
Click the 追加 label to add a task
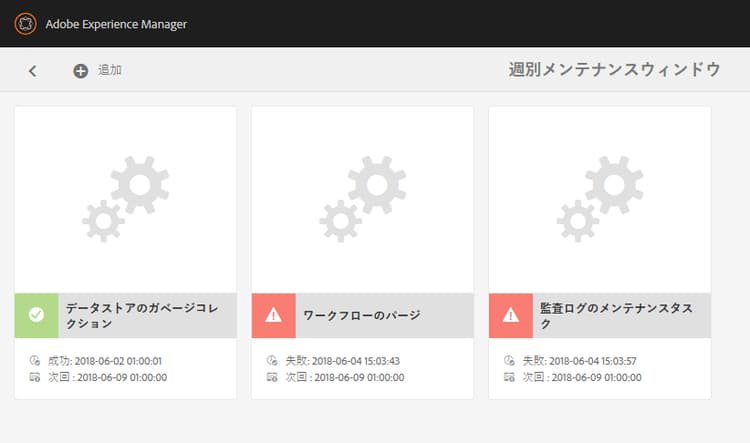click(110, 70)
